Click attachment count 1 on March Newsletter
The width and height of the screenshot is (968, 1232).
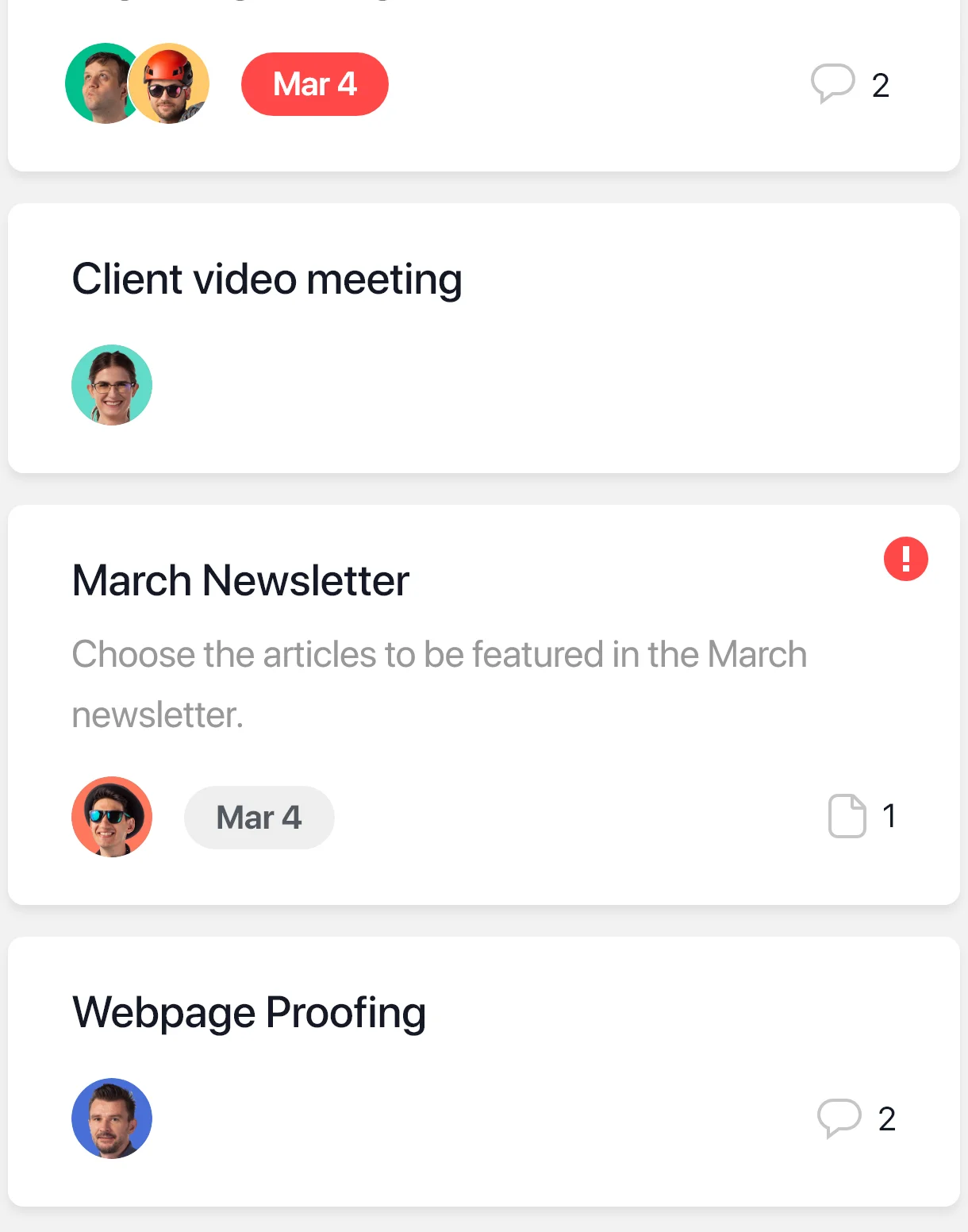[889, 816]
